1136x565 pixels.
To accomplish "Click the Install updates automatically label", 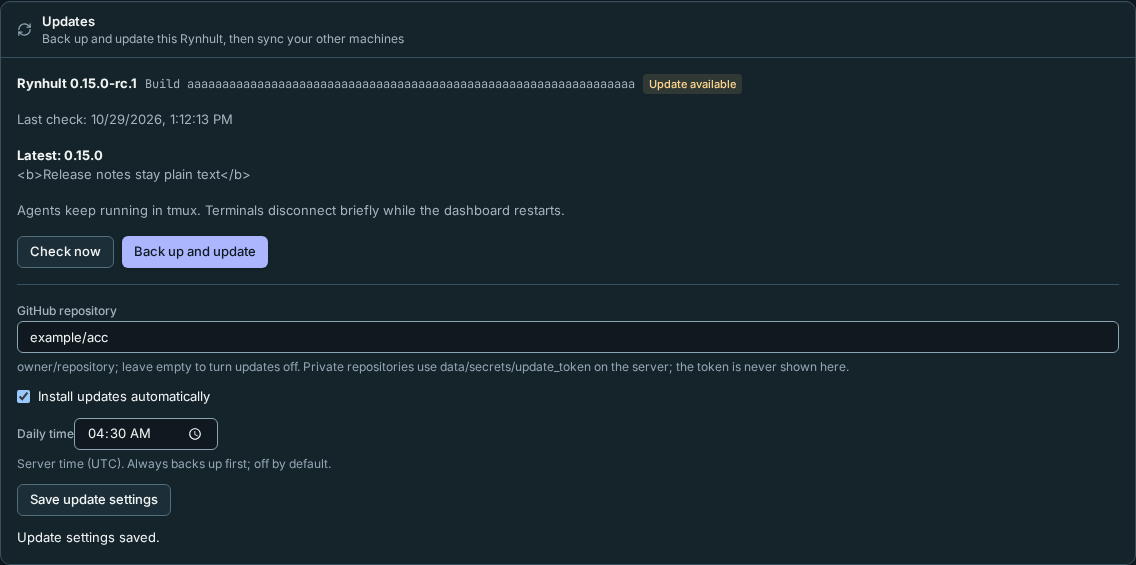I will point(124,396).
